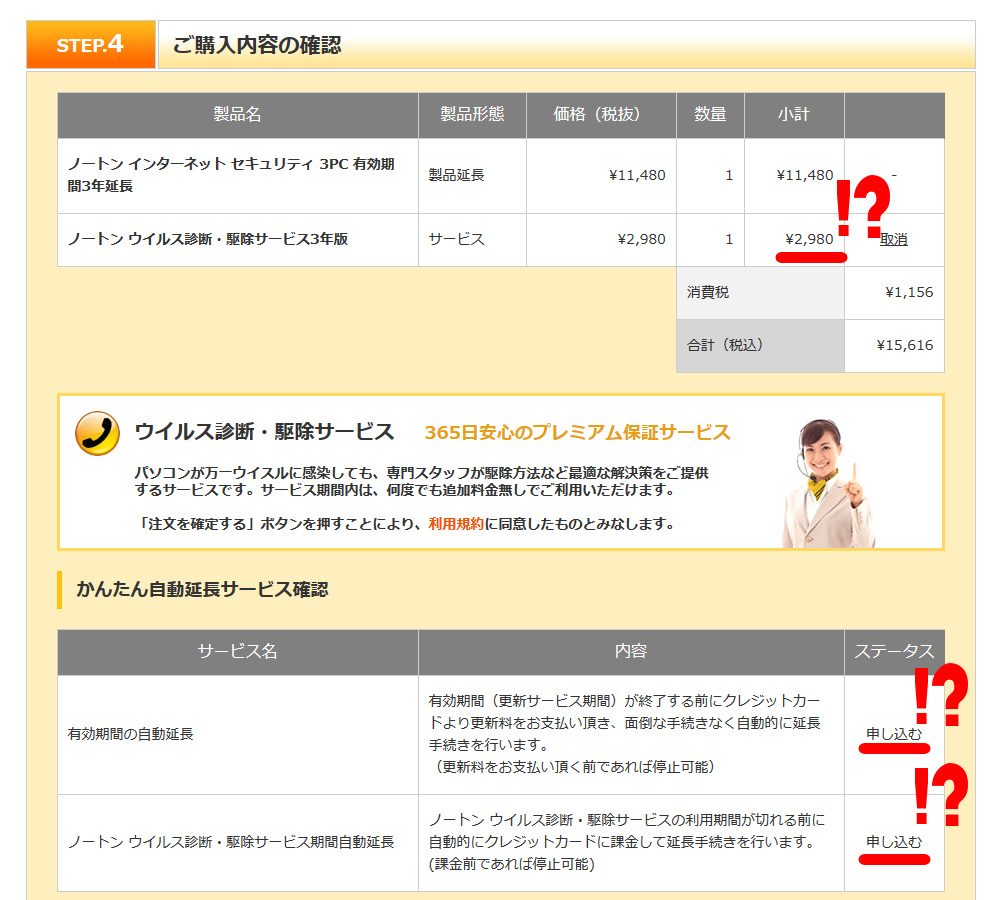
Task: Click the 小計 column header
Action: 795,115
